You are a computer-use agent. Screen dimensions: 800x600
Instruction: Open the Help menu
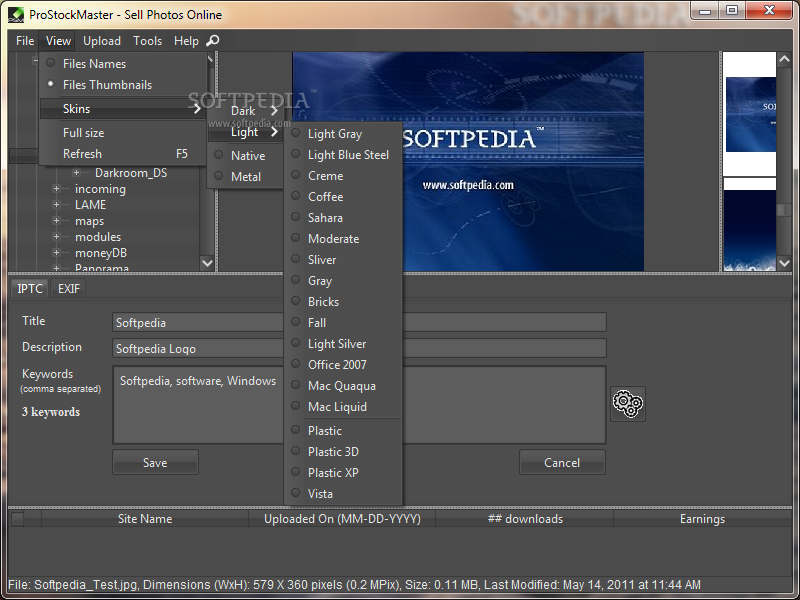[x=186, y=41]
